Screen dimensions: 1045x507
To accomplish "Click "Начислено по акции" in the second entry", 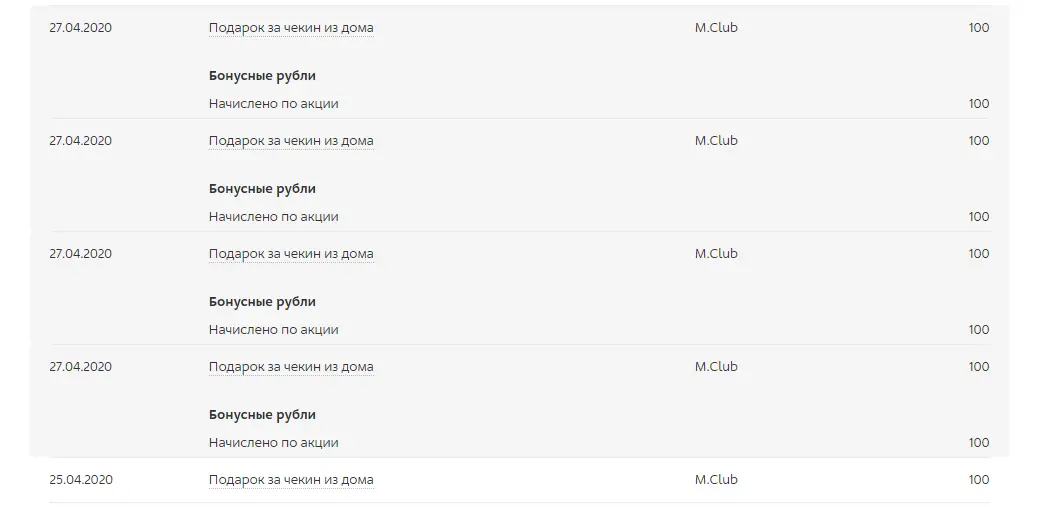I will click(x=273, y=217).
